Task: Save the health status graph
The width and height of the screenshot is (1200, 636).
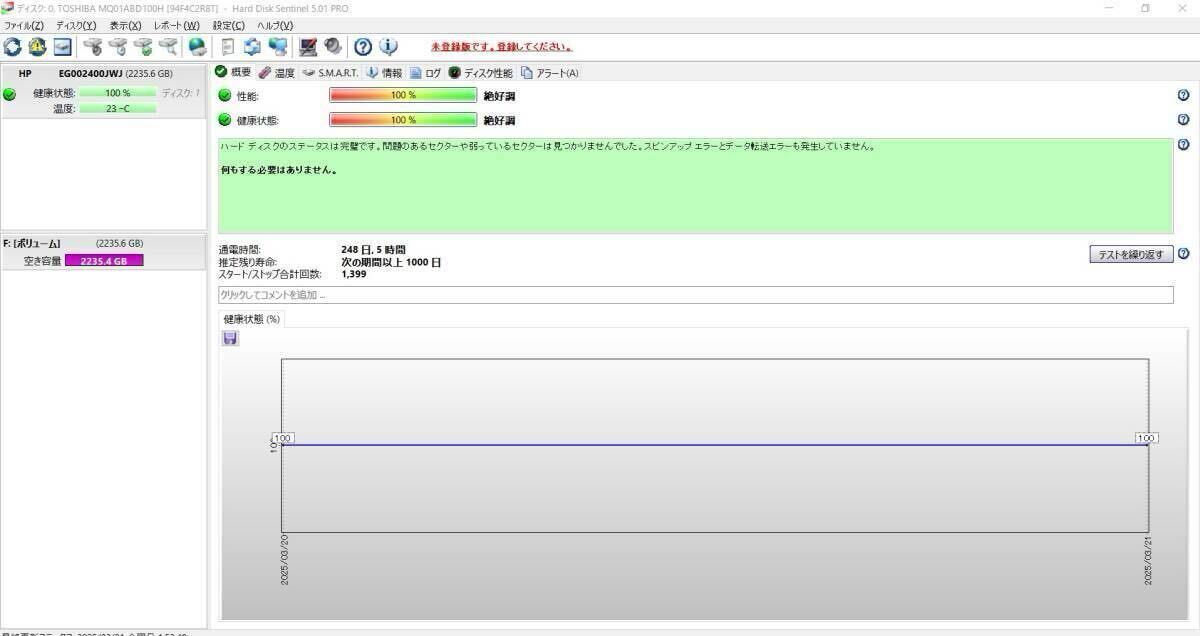Action: click(x=229, y=338)
